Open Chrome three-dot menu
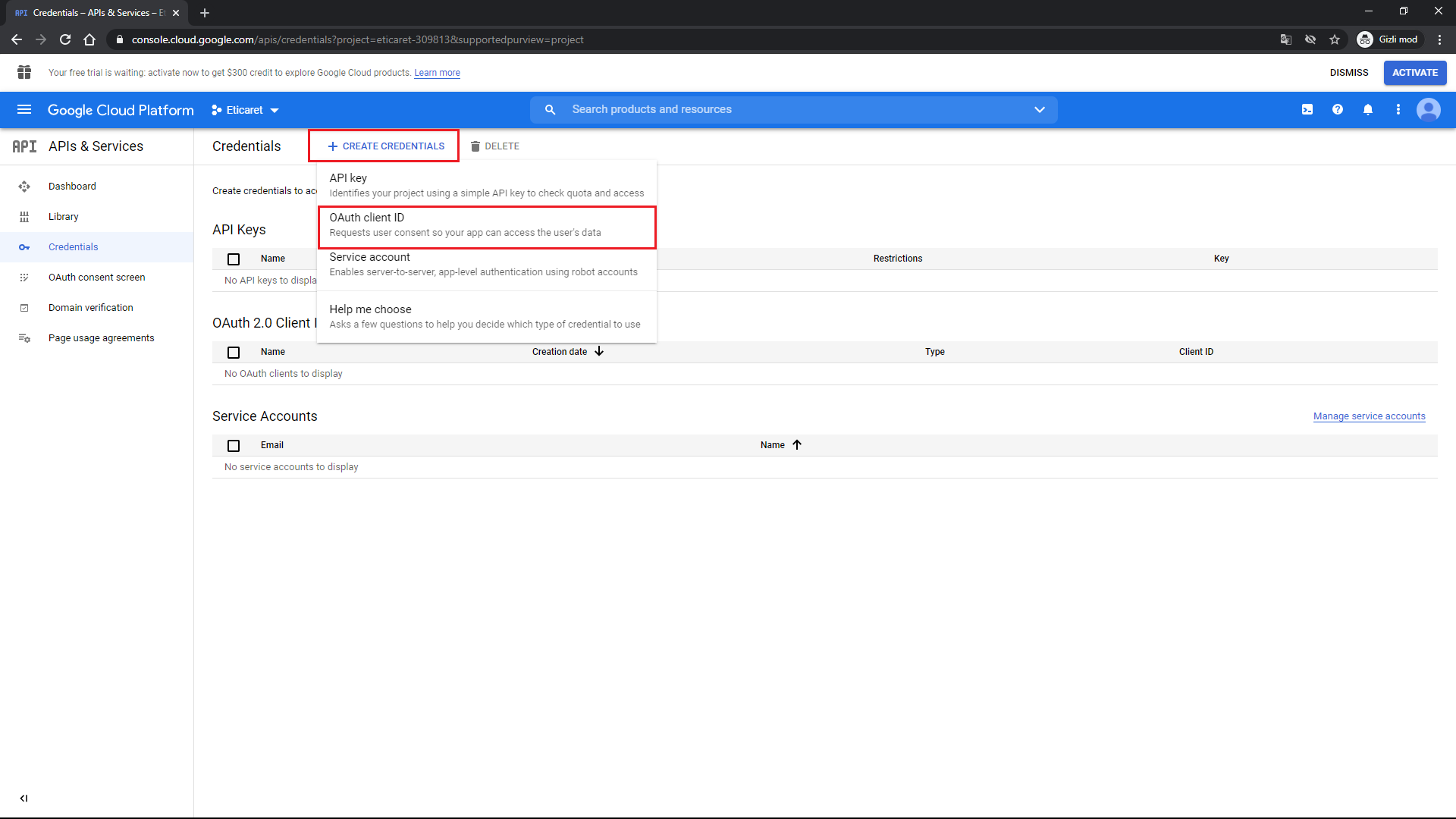The height and width of the screenshot is (819, 1456). pyautogui.click(x=1439, y=39)
